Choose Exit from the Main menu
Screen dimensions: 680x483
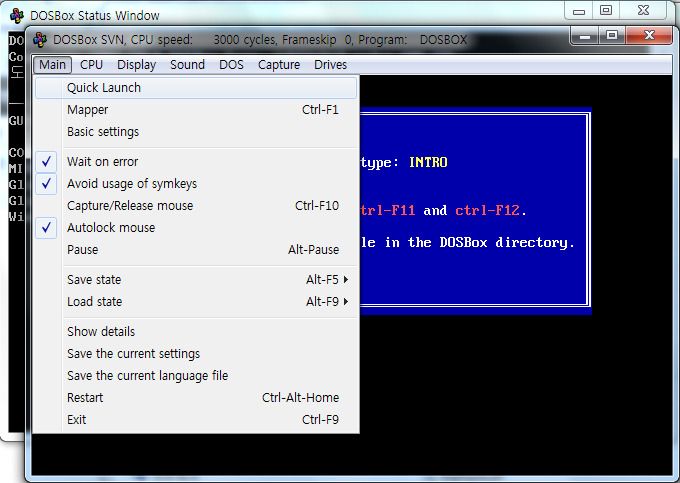[x=196, y=420]
